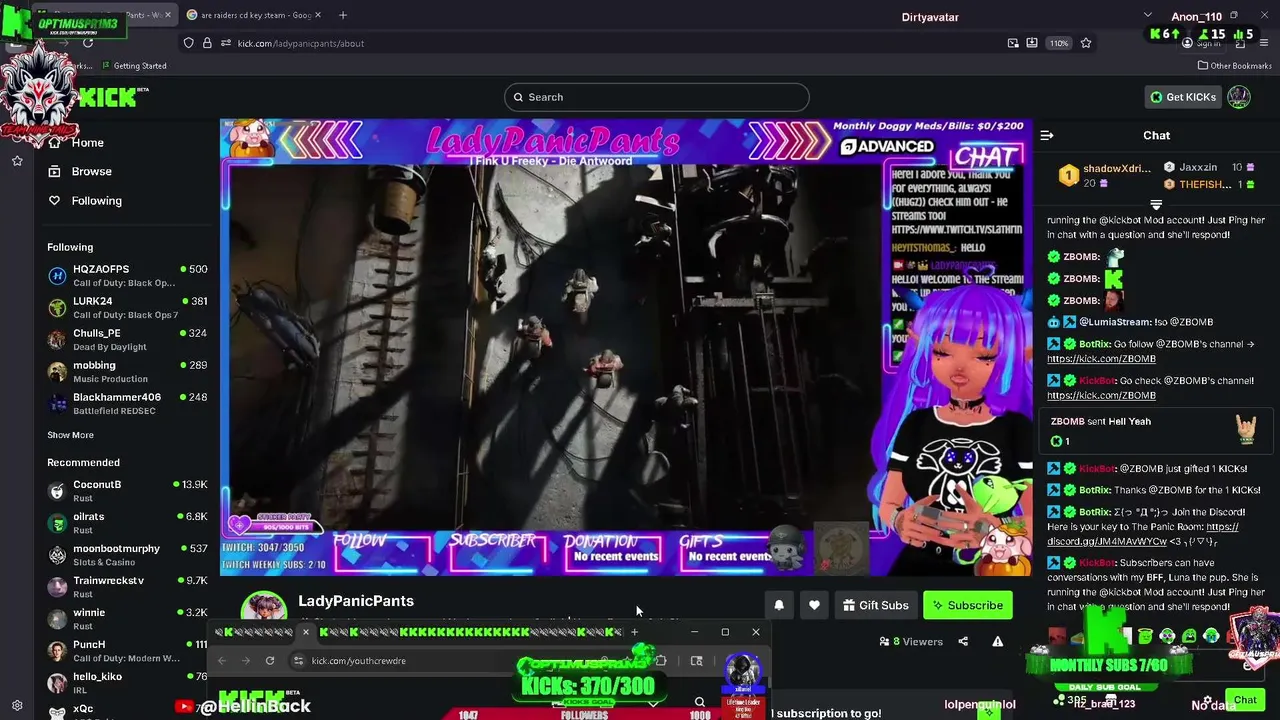Click the share icon next to viewers count
This screenshot has height=720, width=1280.
coord(963,642)
